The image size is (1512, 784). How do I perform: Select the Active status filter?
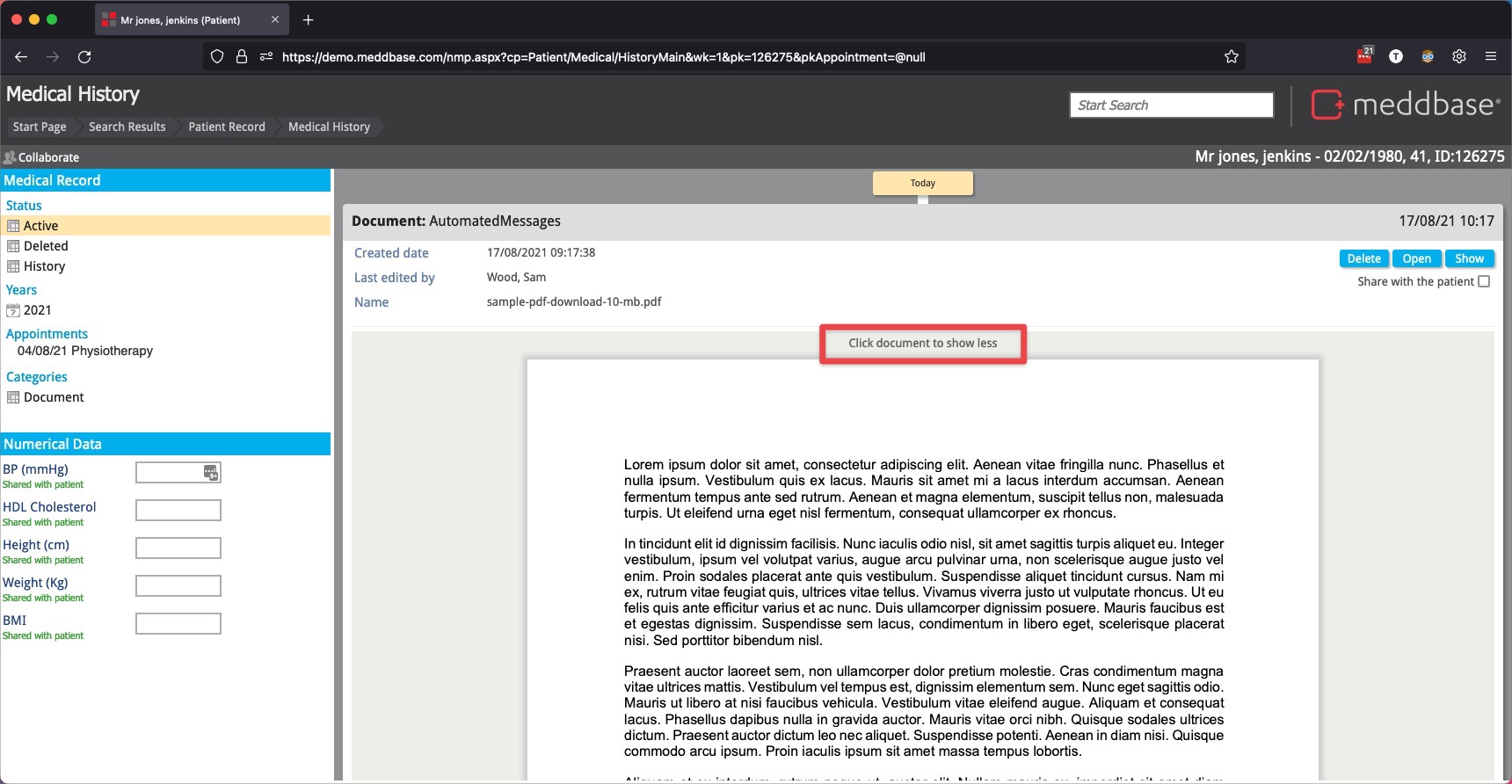(40, 226)
